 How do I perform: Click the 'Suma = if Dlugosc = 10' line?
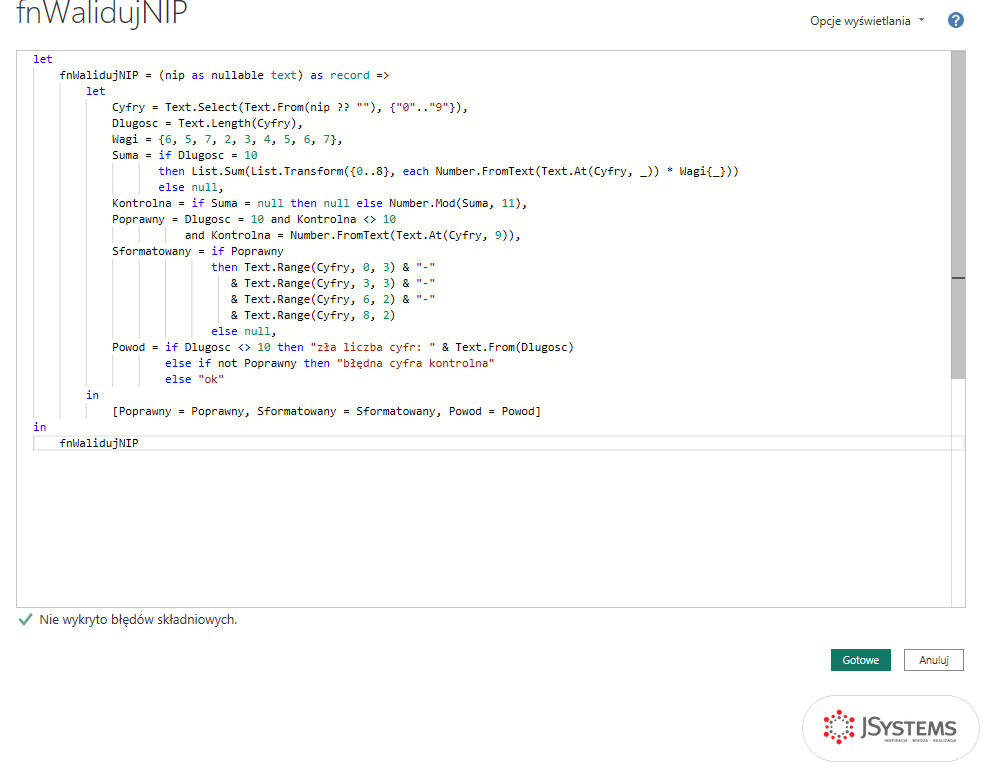pyautogui.click(x=185, y=155)
